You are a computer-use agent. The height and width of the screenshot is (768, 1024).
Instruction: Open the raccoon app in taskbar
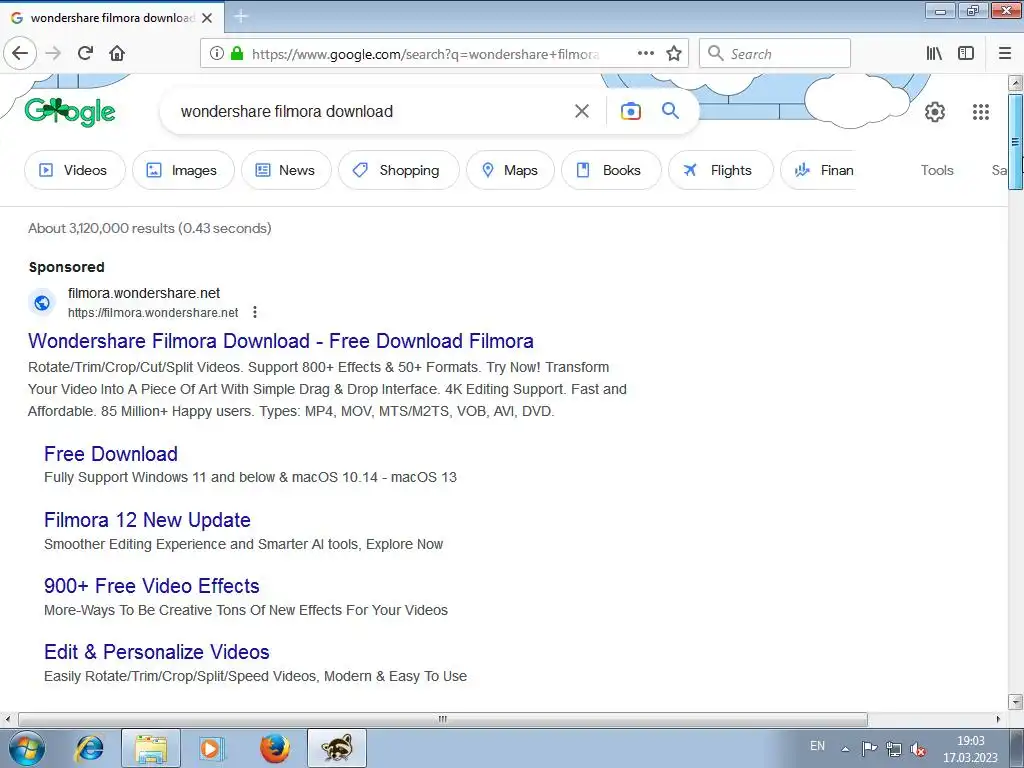337,748
